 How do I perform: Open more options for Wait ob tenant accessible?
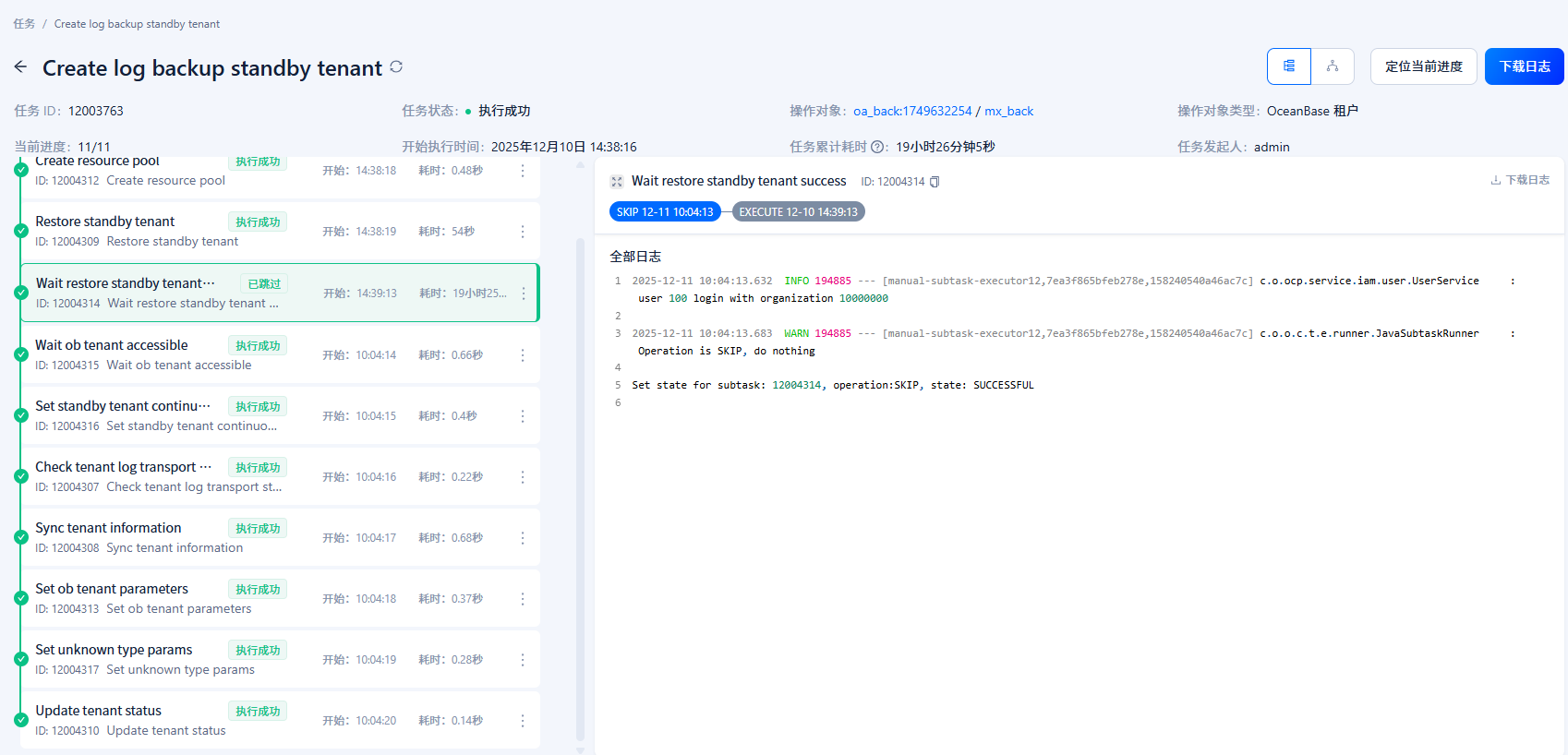523,355
